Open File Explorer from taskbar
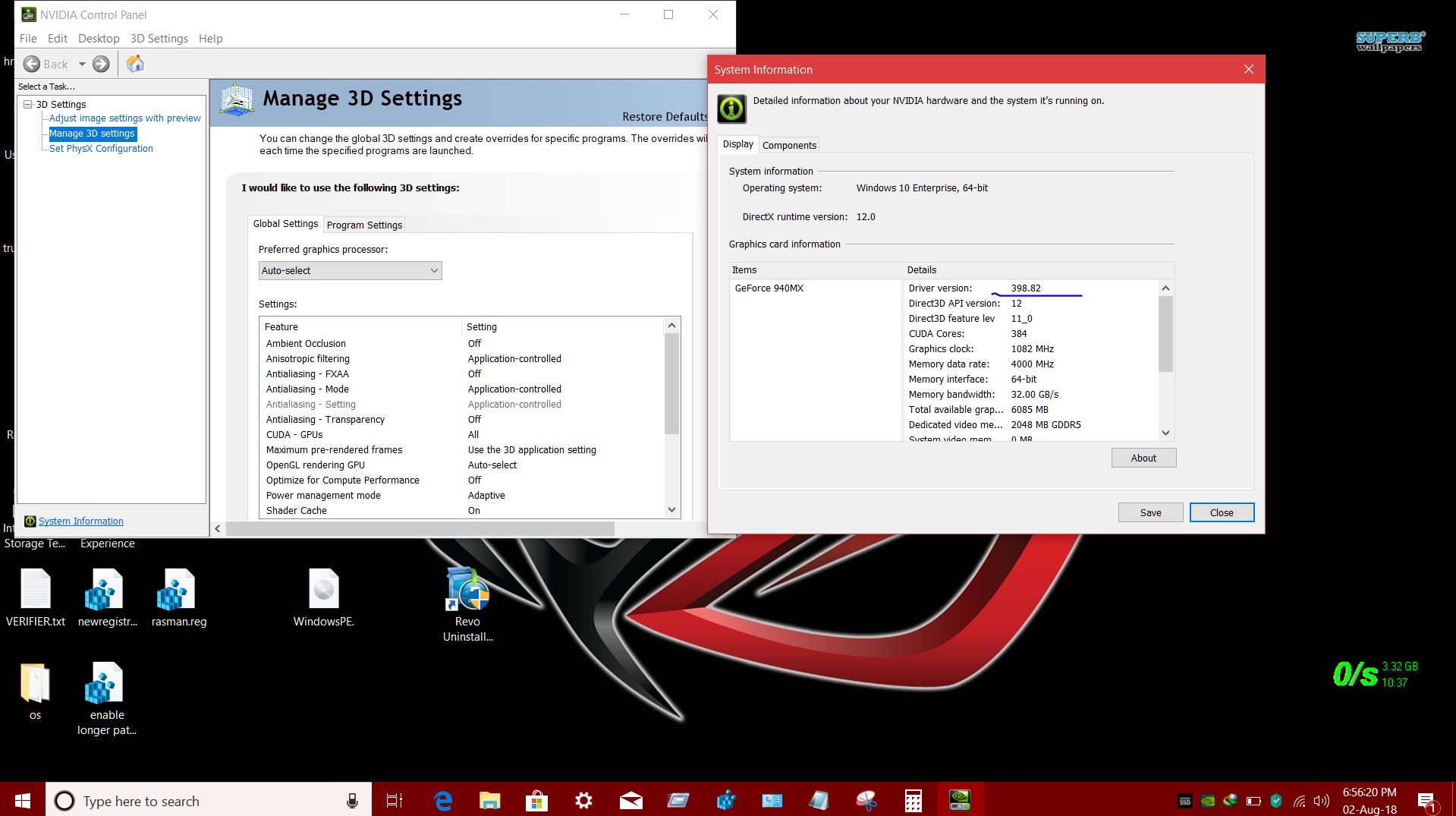The image size is (1456, 816). pos(490,800)
